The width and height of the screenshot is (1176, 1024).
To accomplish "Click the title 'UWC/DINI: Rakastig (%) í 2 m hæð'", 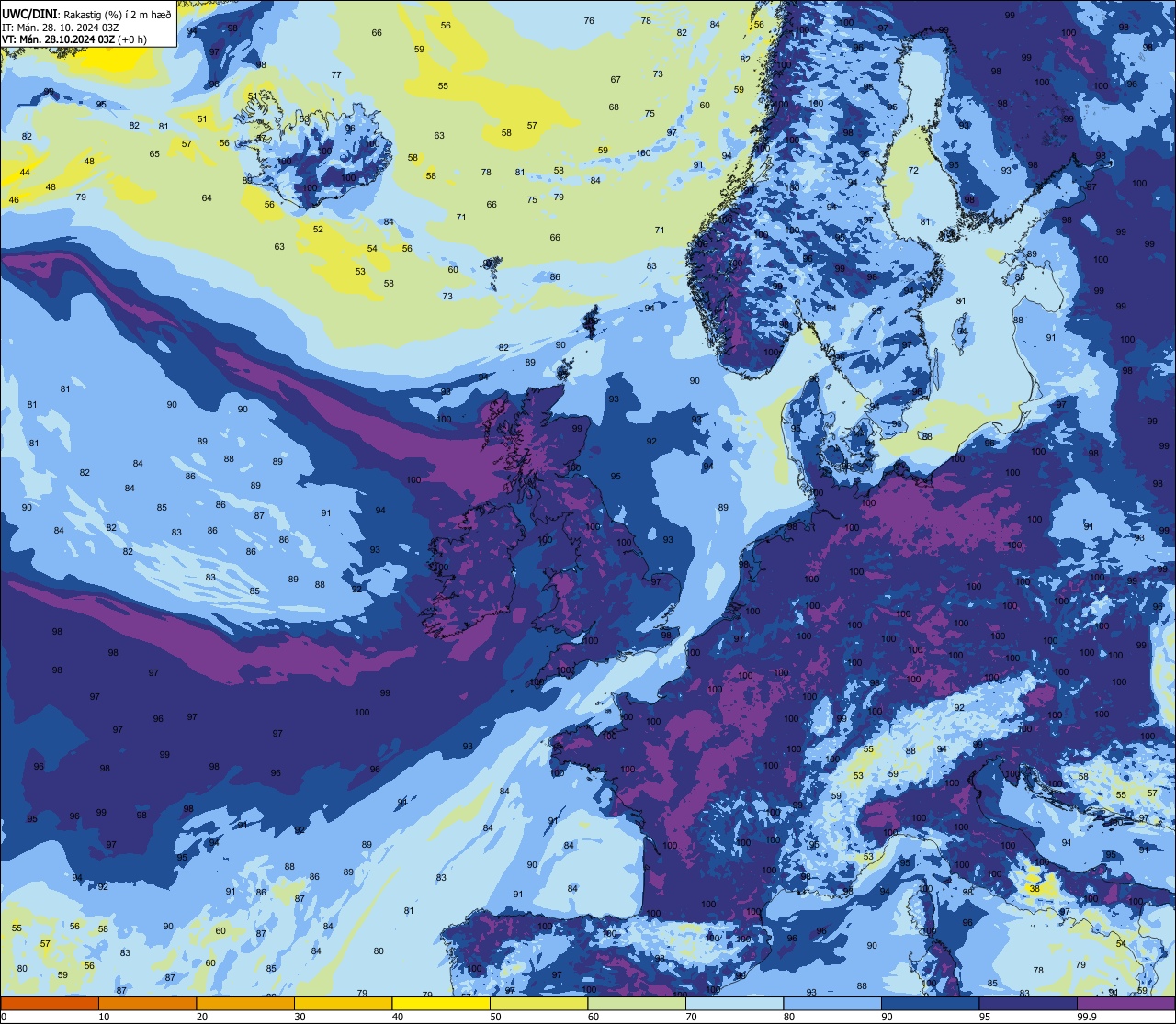I will tap(88, 13).
